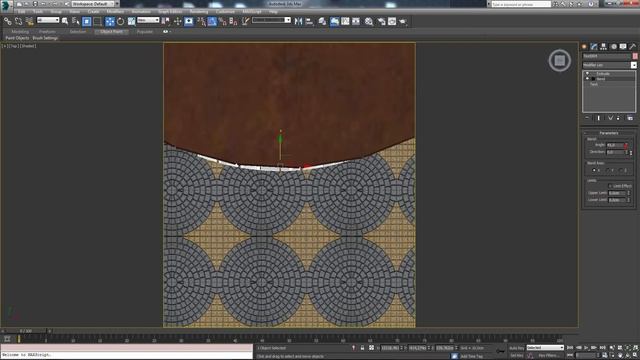Click the Select and Link tool
Screen dimensions: 640x360
coord(8,21)
